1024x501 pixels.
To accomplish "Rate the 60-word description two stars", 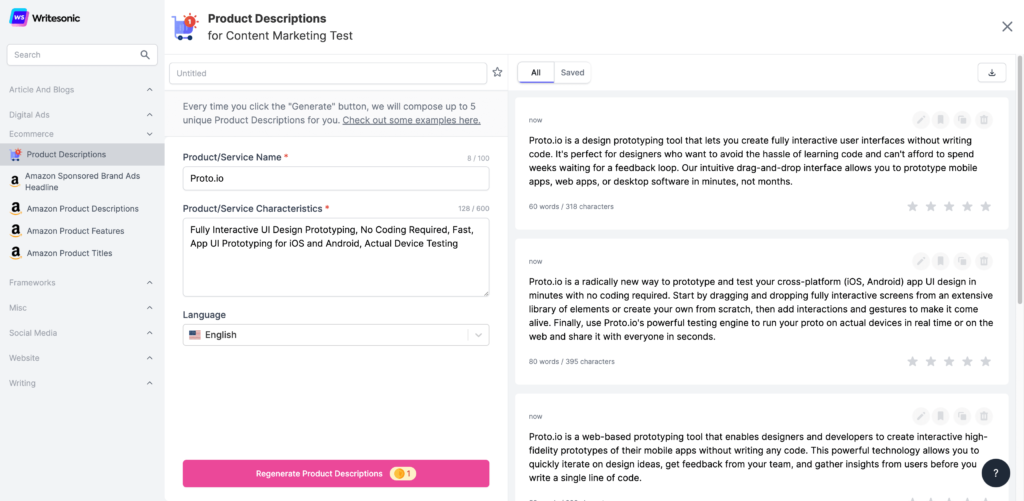I will click(x=931, y=206).
